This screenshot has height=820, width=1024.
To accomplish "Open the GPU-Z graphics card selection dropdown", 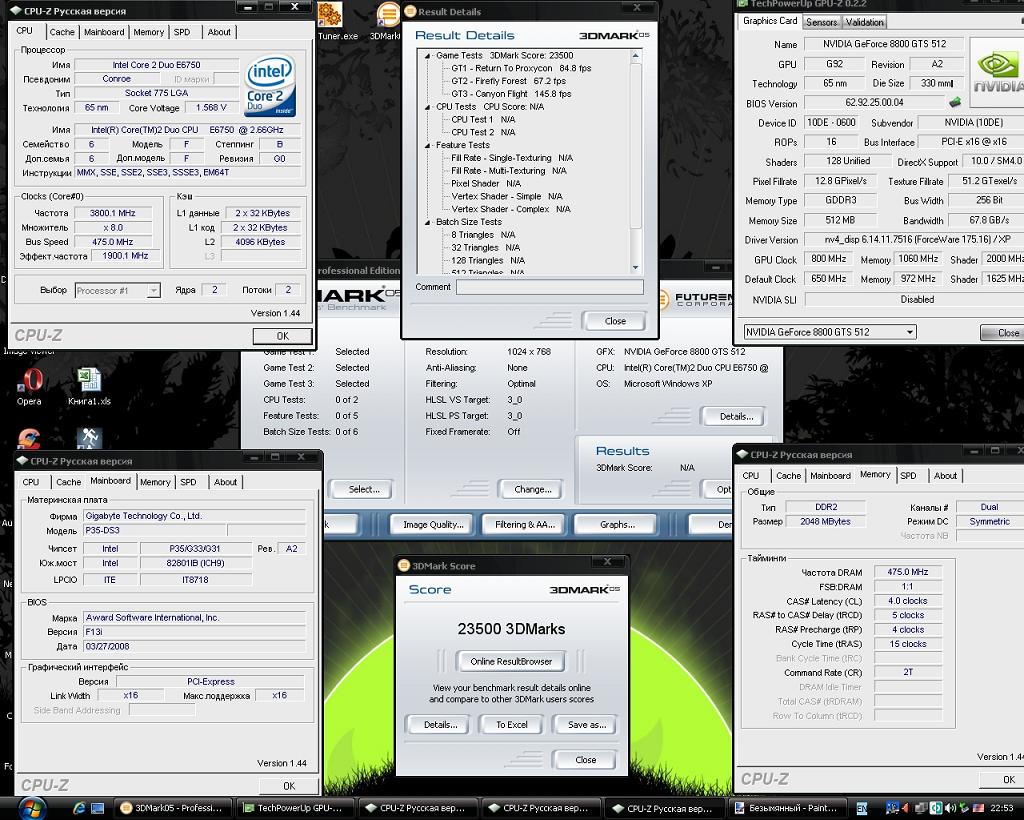I will point(909,332).
